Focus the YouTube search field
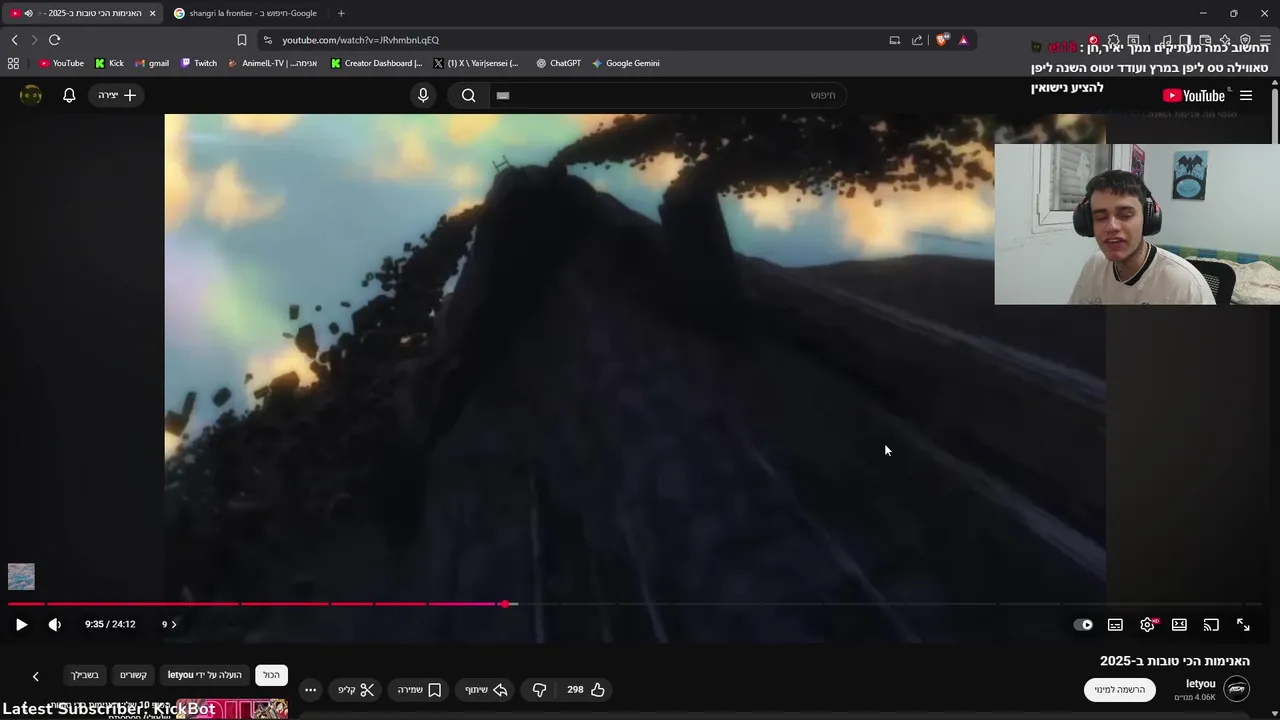The image size is (1280, 720). tap(668, 95)
